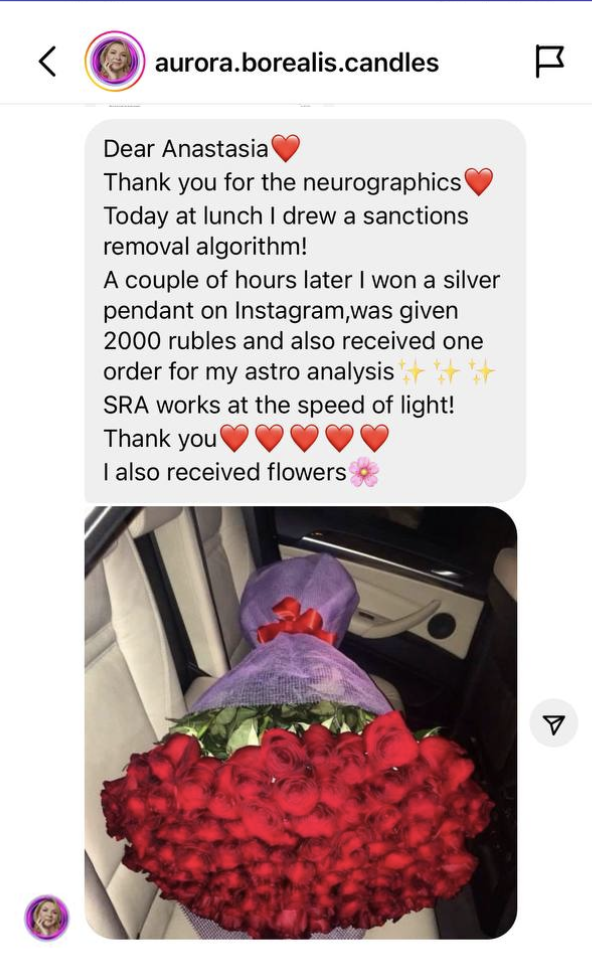This screenshot has width=592, height=958.
Task: Tap the small sender avatar beside photo
Action: pos(47,918)
